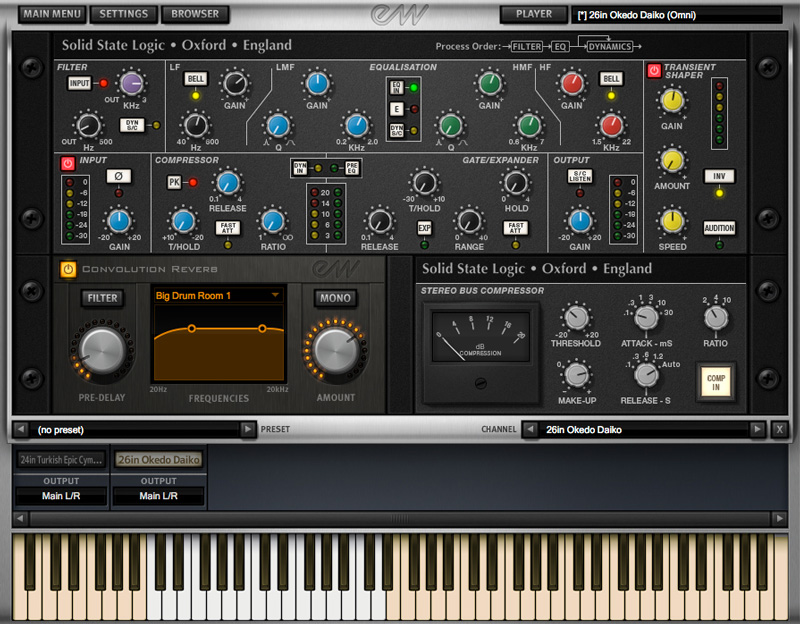This screenshot has height=624, width=800.
Task: Open the MAIN MENU
Action: 52,14
